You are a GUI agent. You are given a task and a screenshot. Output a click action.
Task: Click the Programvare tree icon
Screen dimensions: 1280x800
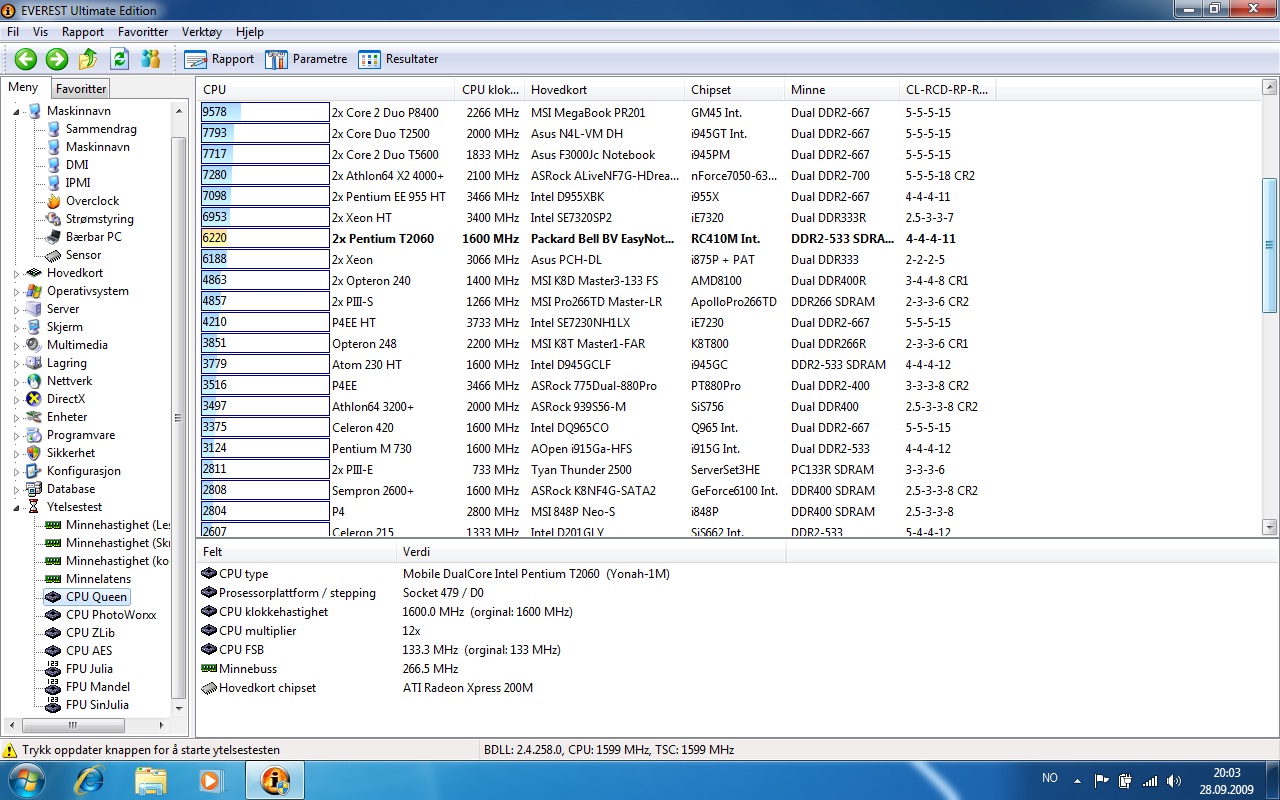[34, 435]
